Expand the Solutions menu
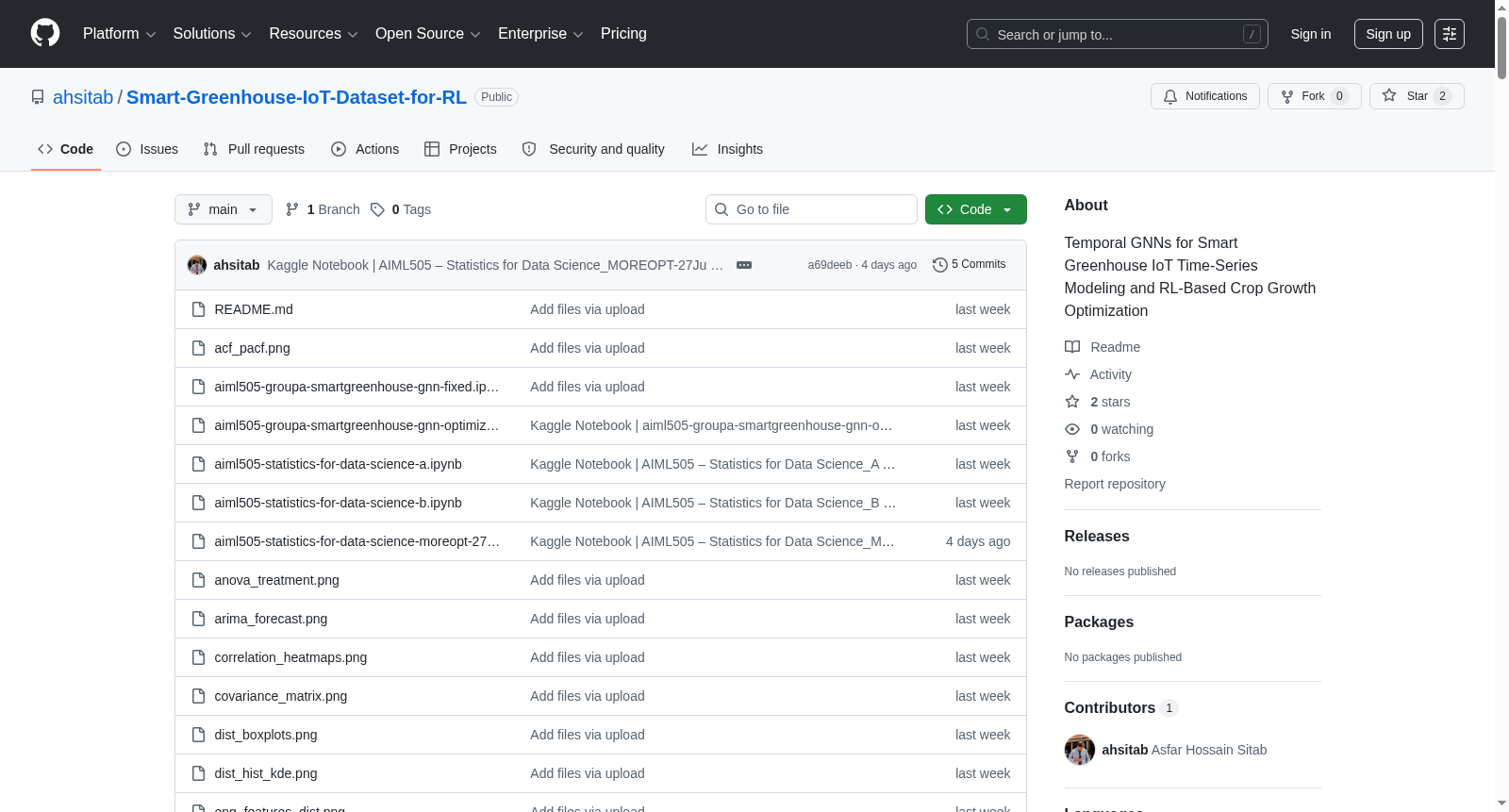Viewport: 1509px width, 812px height. pos(212,34)
